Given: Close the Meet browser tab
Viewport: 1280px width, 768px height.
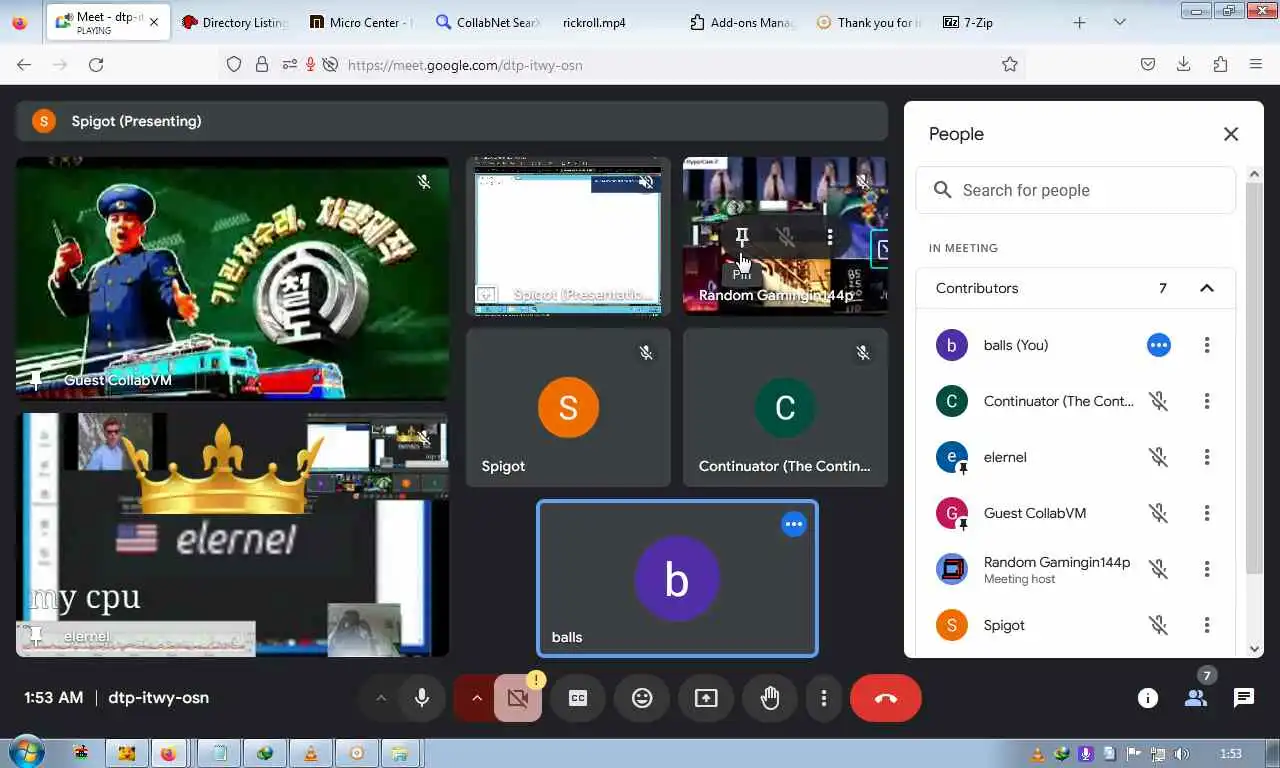Looking at the screenshot, I should point(153,22).
